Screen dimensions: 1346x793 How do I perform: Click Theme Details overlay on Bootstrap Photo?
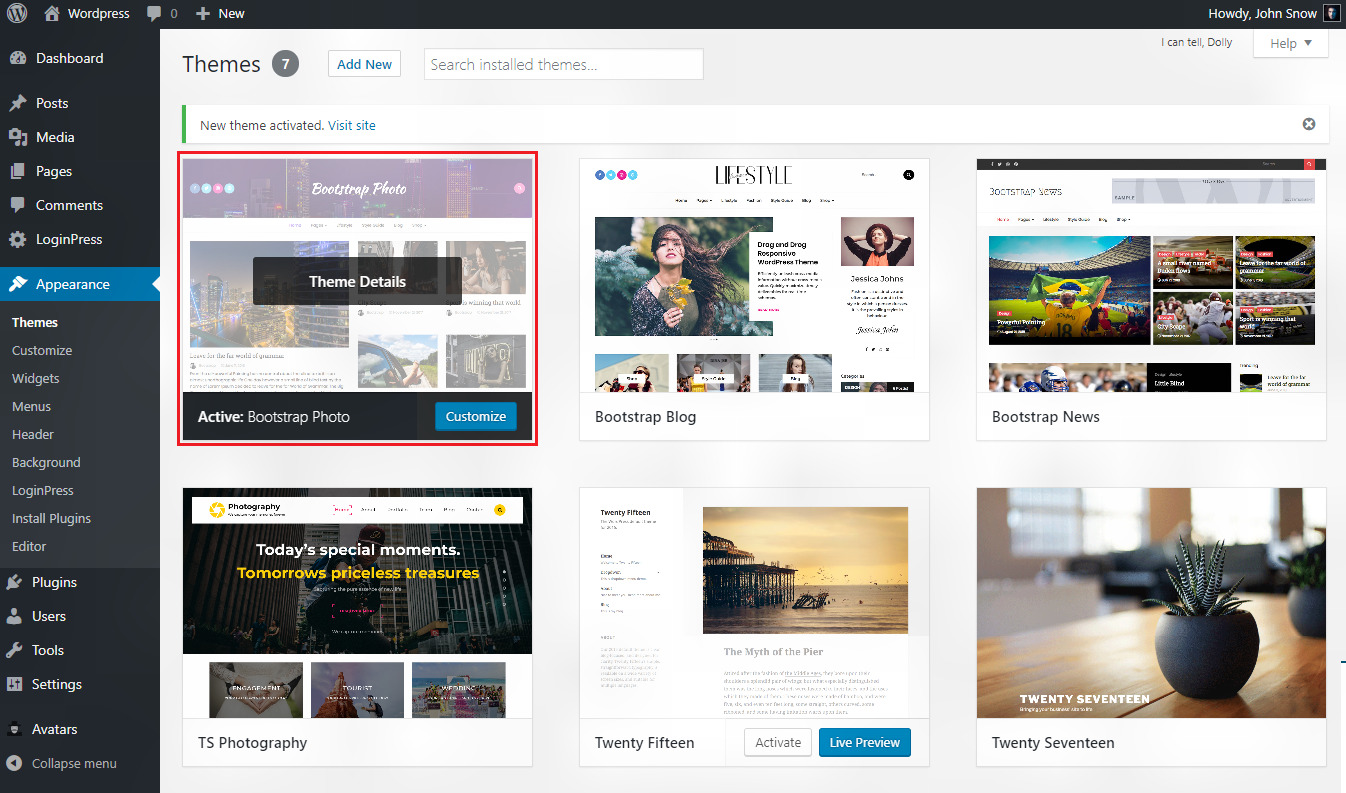point(357,281)
